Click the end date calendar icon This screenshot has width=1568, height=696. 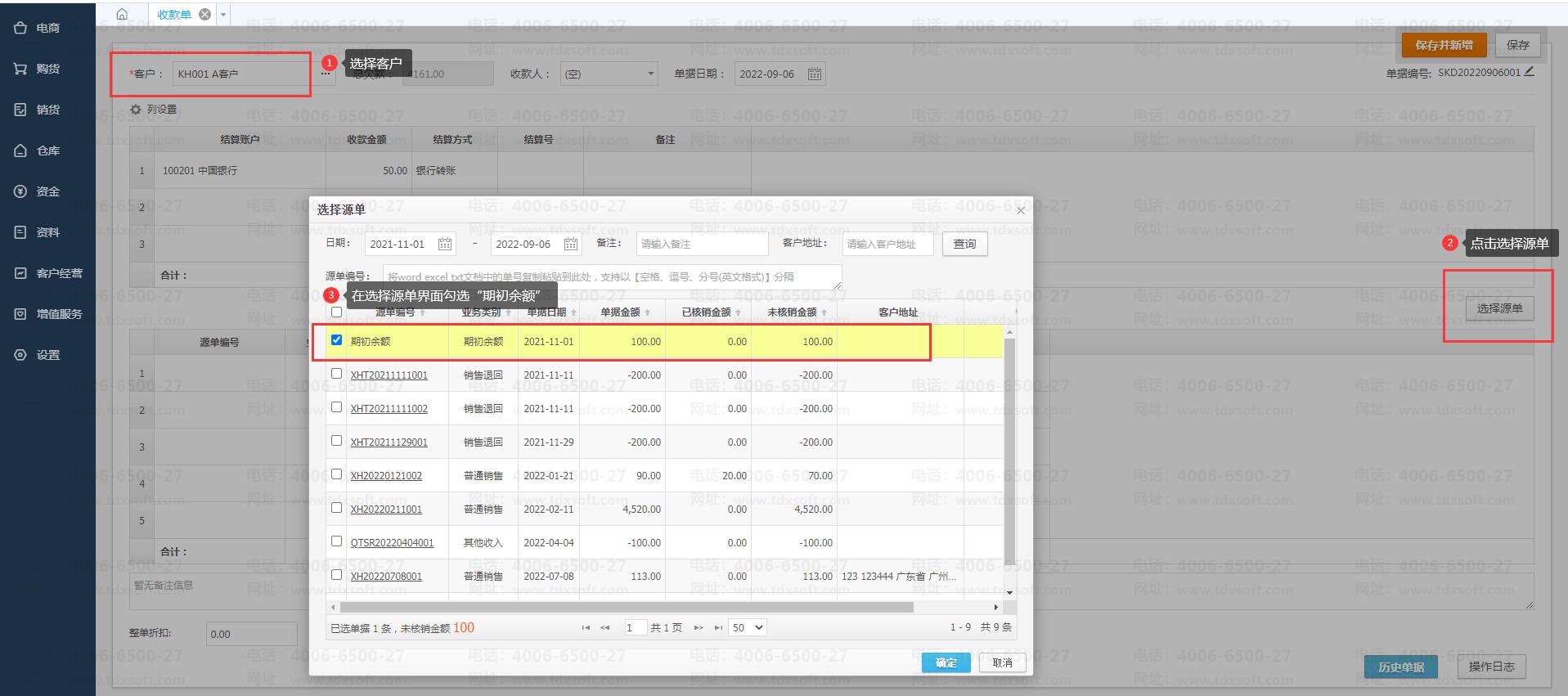[x=571, y=244]
